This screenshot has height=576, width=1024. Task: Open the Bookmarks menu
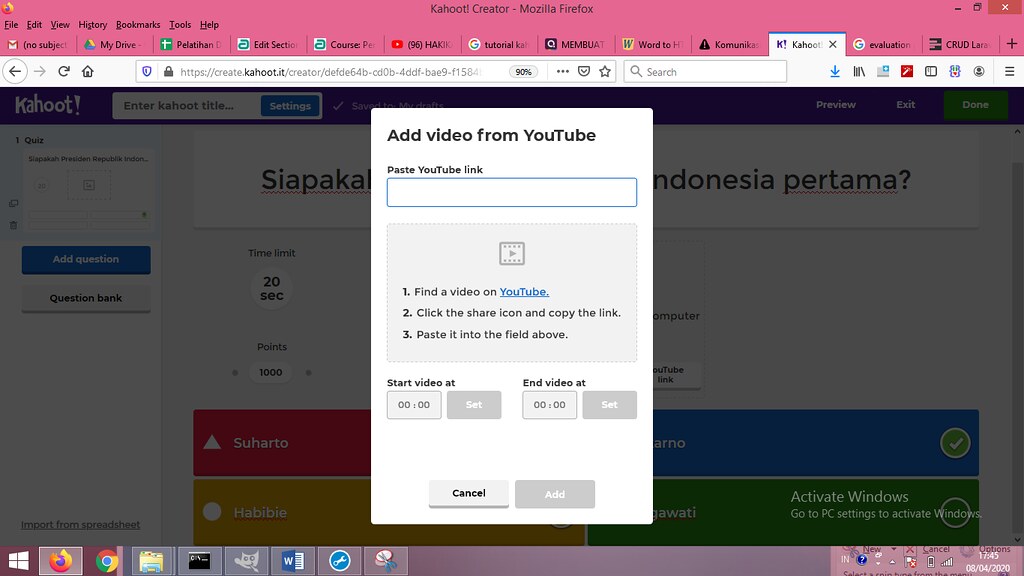(x=138, y=25)
